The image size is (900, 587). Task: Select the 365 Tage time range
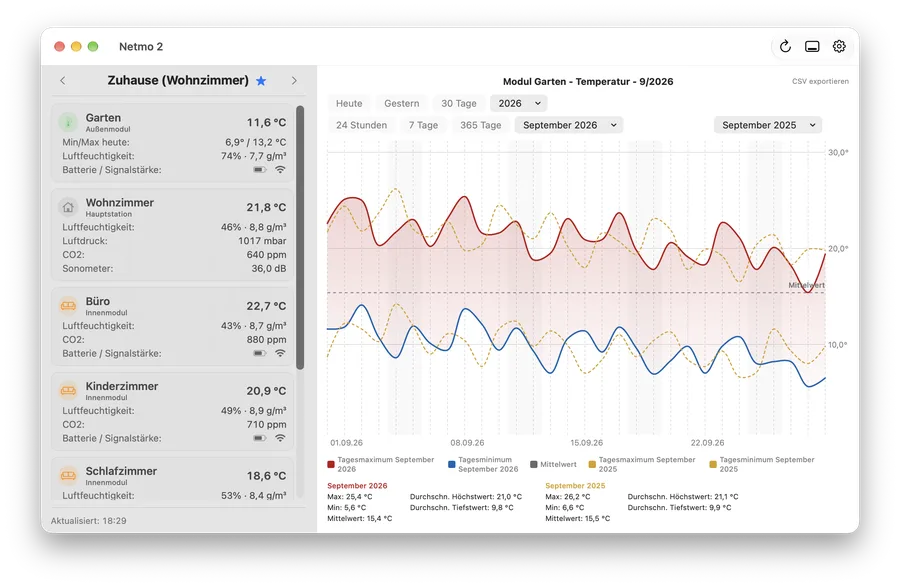click(480, 125)
